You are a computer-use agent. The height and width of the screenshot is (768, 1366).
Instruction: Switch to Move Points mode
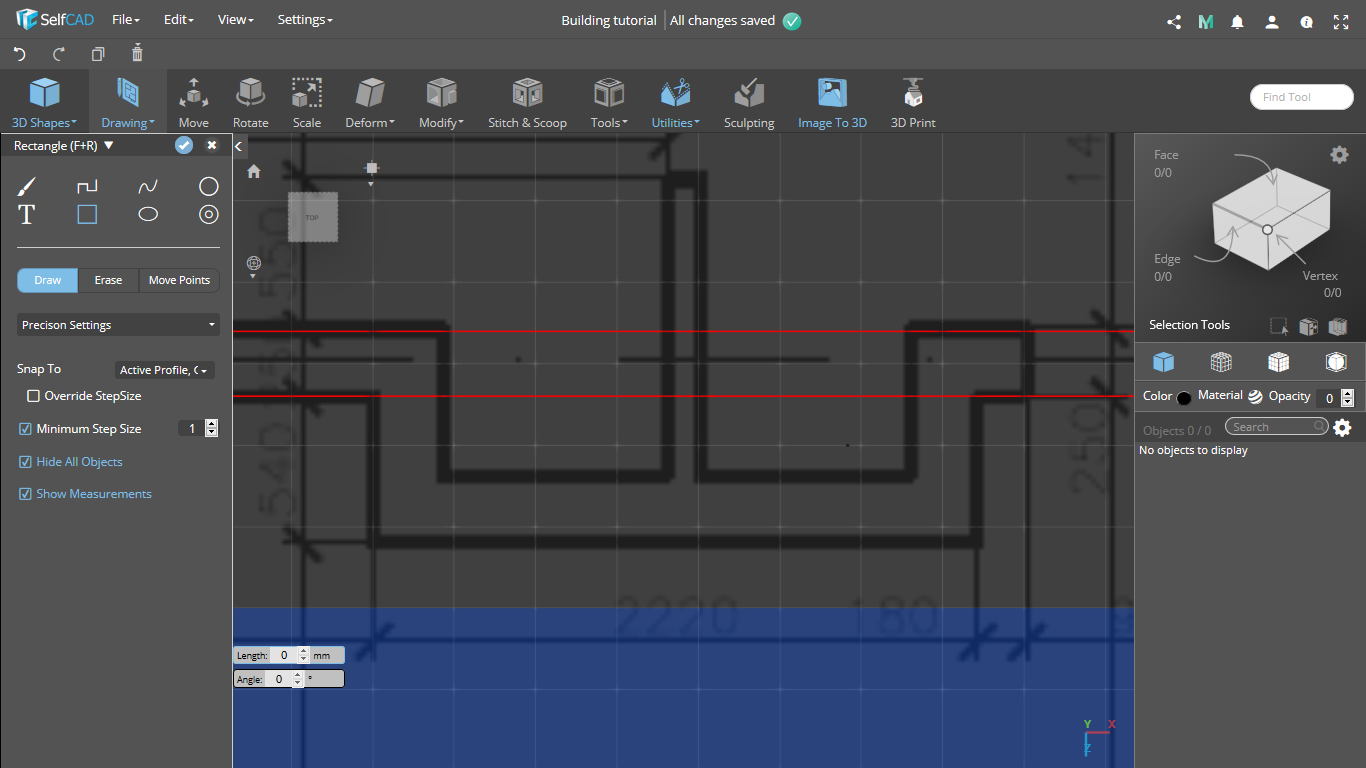pyautogui.click(x=179, y=280)
